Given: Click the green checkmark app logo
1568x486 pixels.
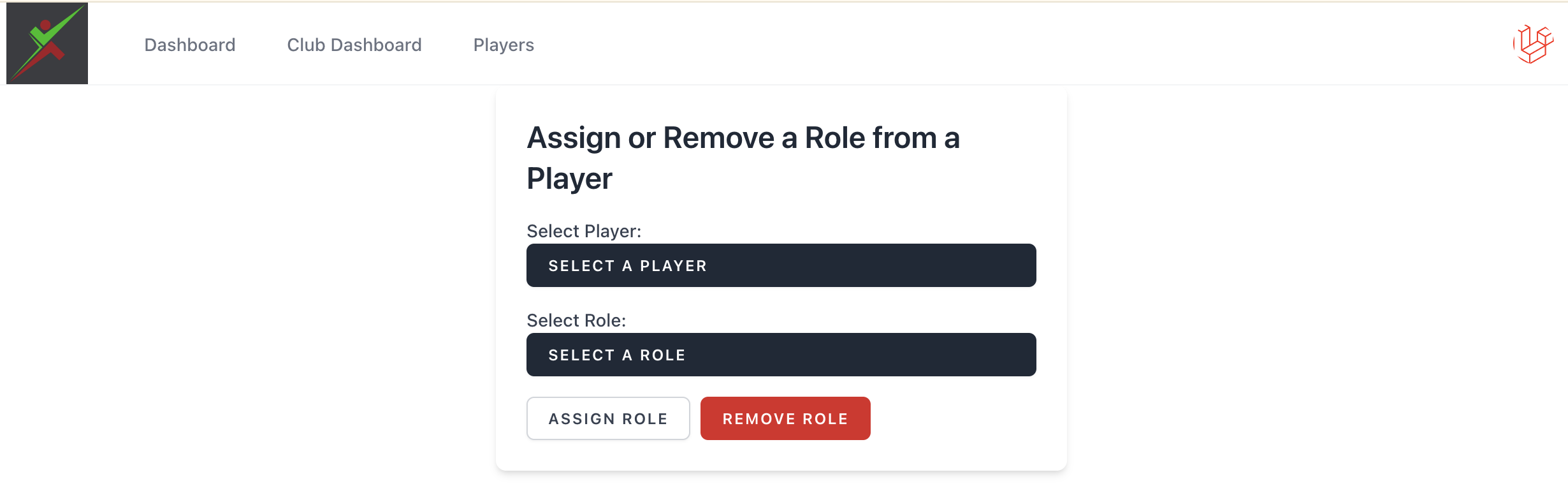Looking at the screenshot, I should point(47,43).
